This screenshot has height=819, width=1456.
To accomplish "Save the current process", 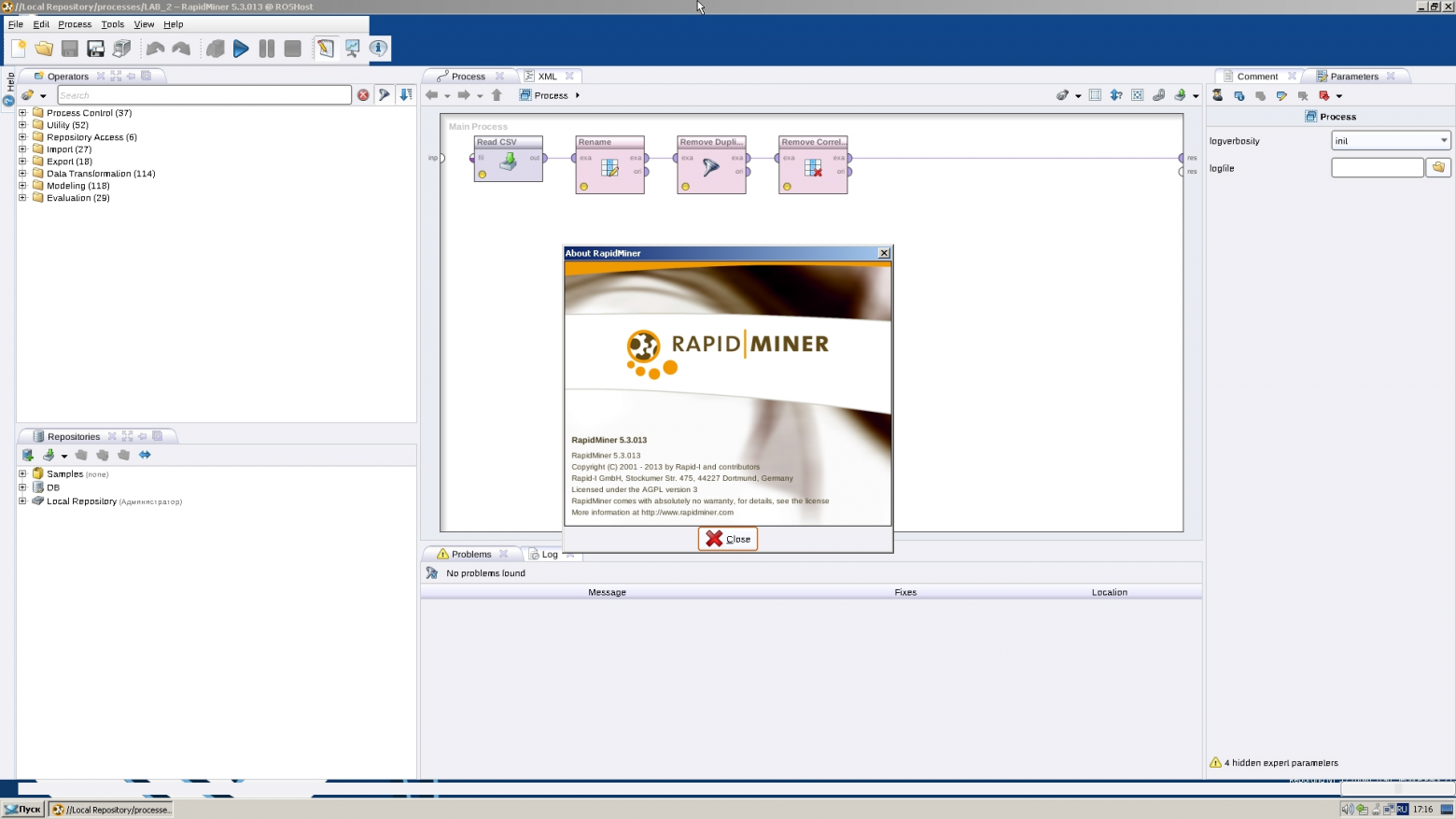I will (x=70, y=48).
